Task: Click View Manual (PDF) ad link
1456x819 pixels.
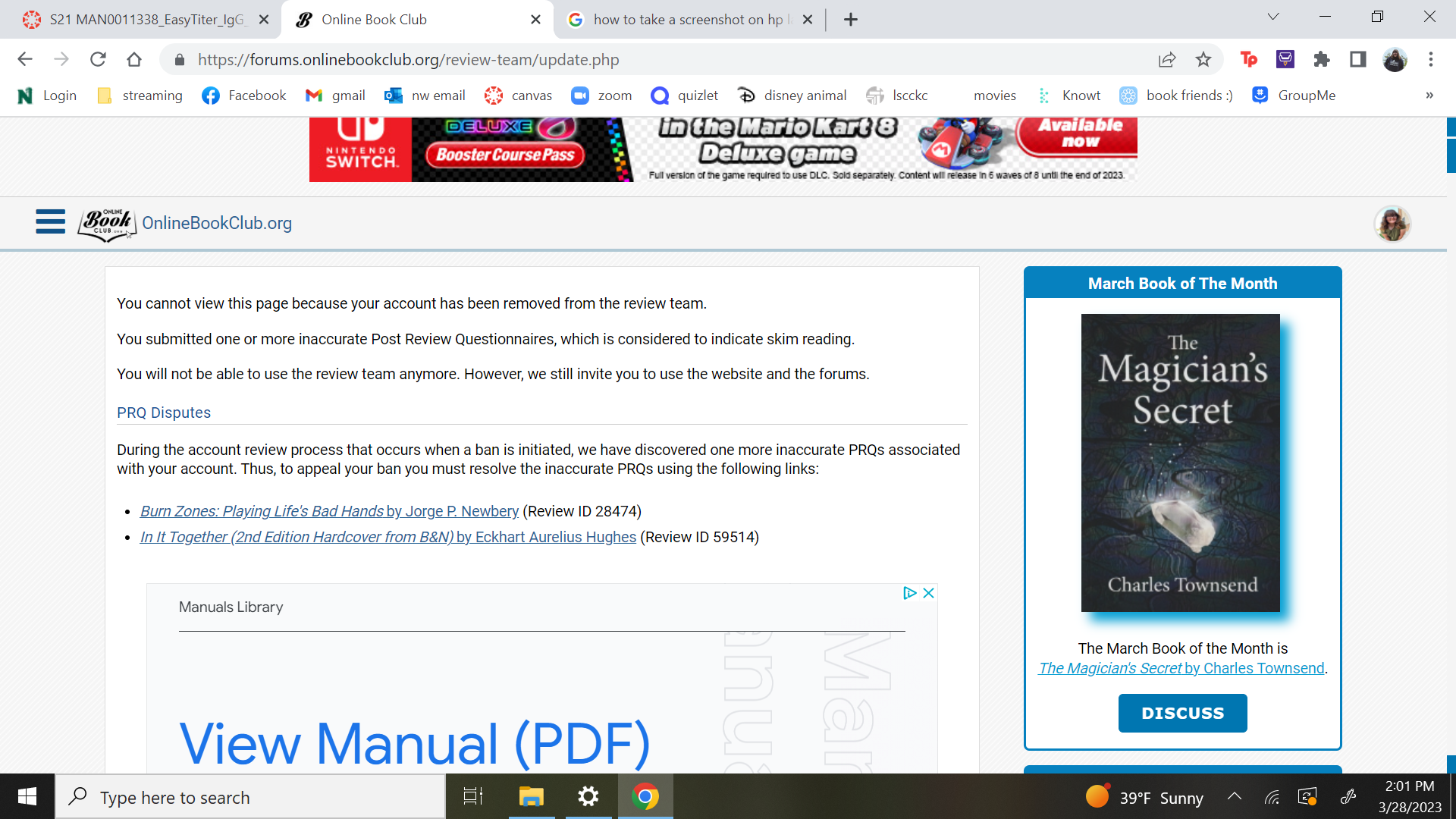Action: [x=415, y=743]
